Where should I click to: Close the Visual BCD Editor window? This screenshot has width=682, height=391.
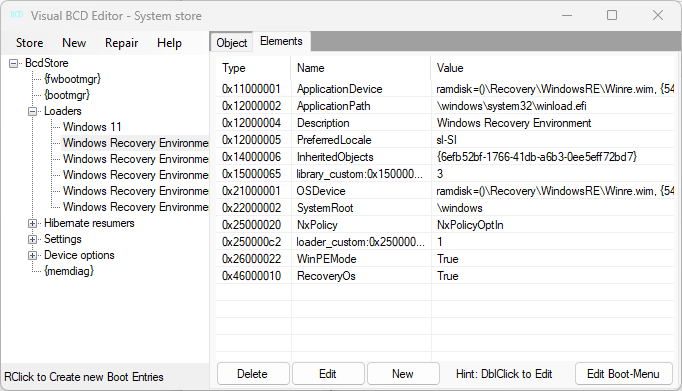point(658,15)
